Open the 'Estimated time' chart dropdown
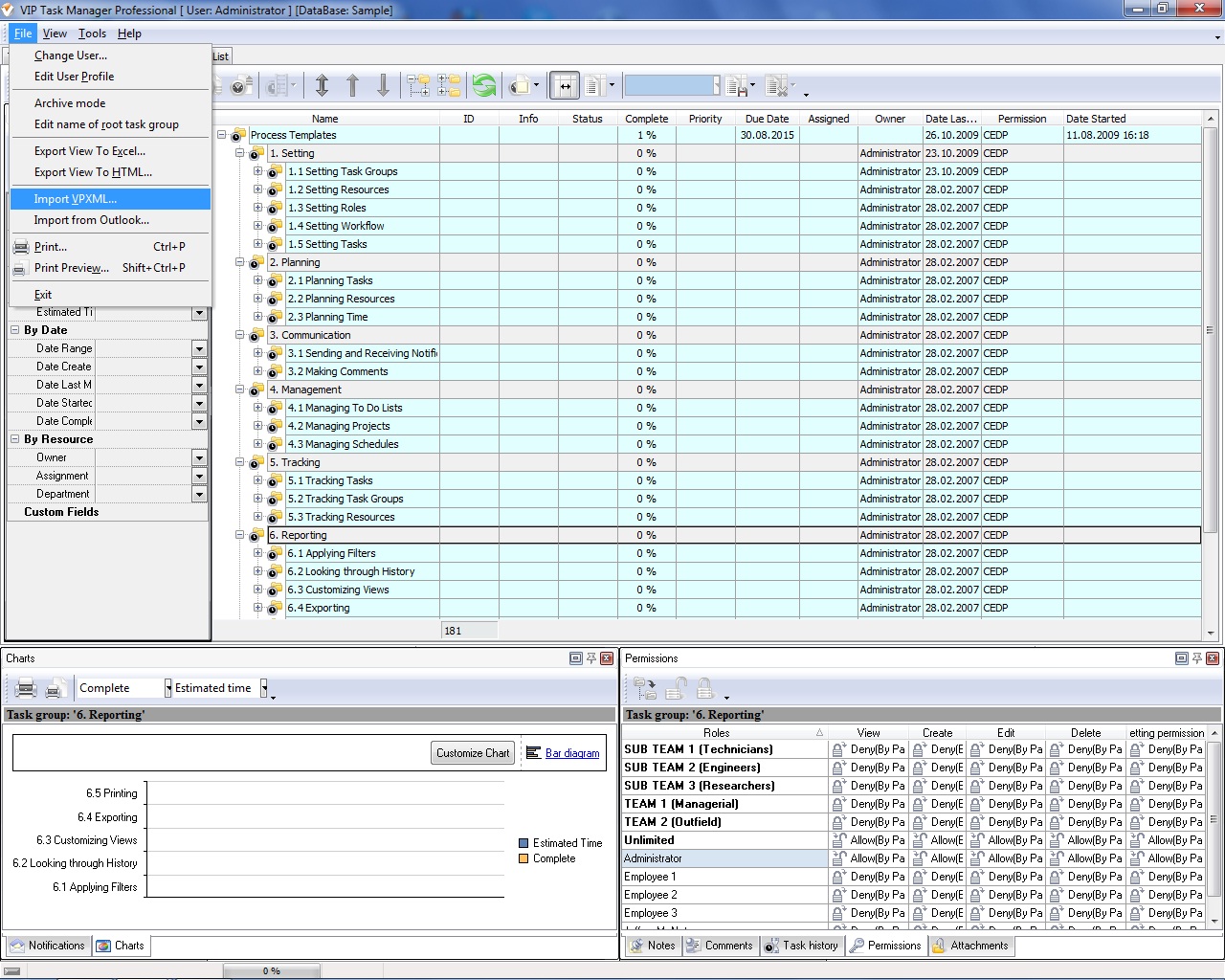This screenshot has height=980, width=1225. pyautogui.click(x=265, y=687)
